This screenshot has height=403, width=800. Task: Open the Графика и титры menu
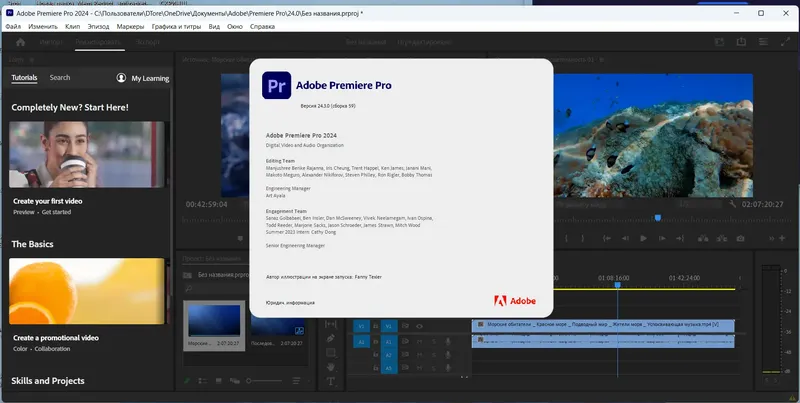[177, 27]
